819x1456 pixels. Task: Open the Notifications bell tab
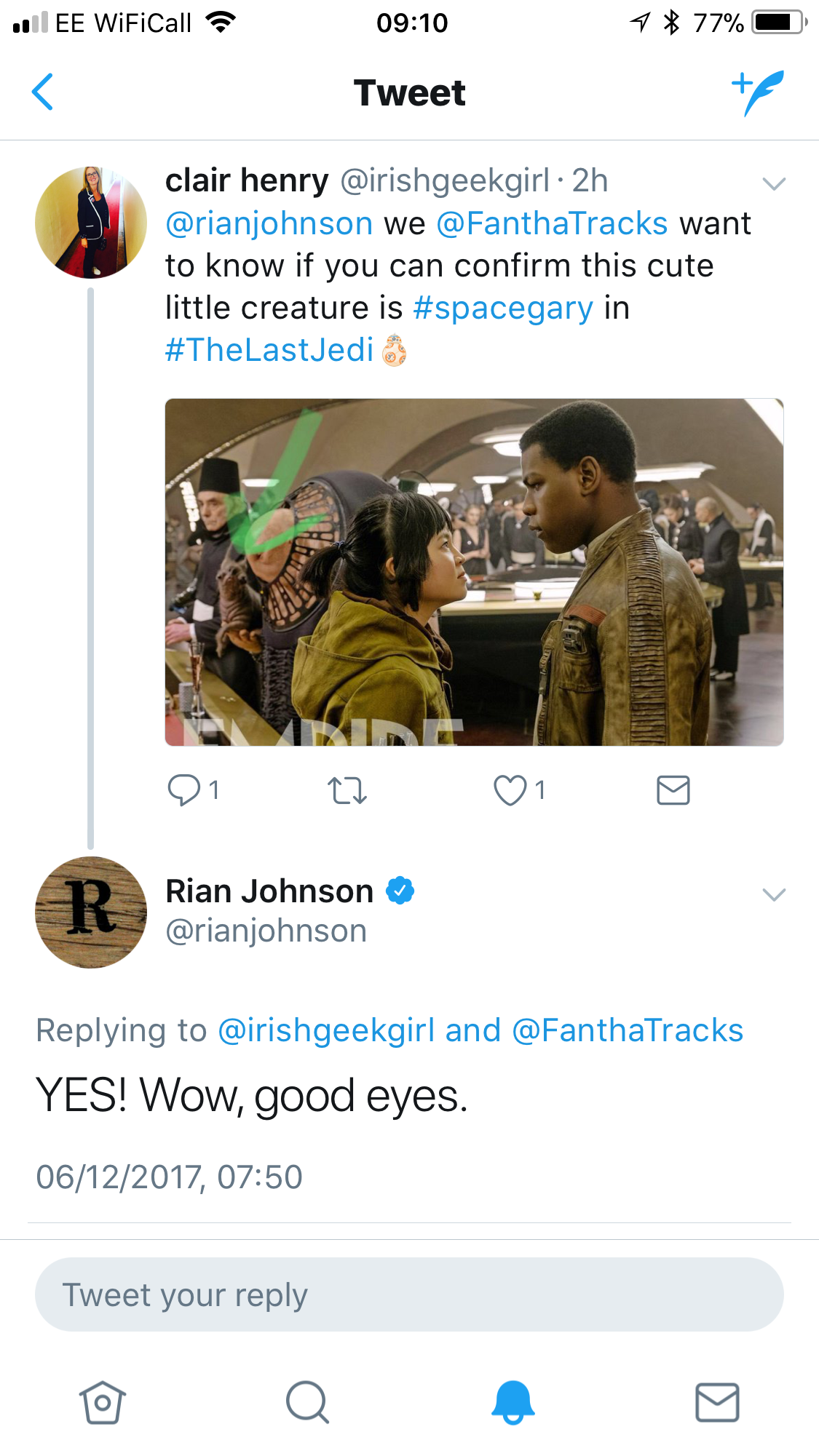(x=513, y=1402)
